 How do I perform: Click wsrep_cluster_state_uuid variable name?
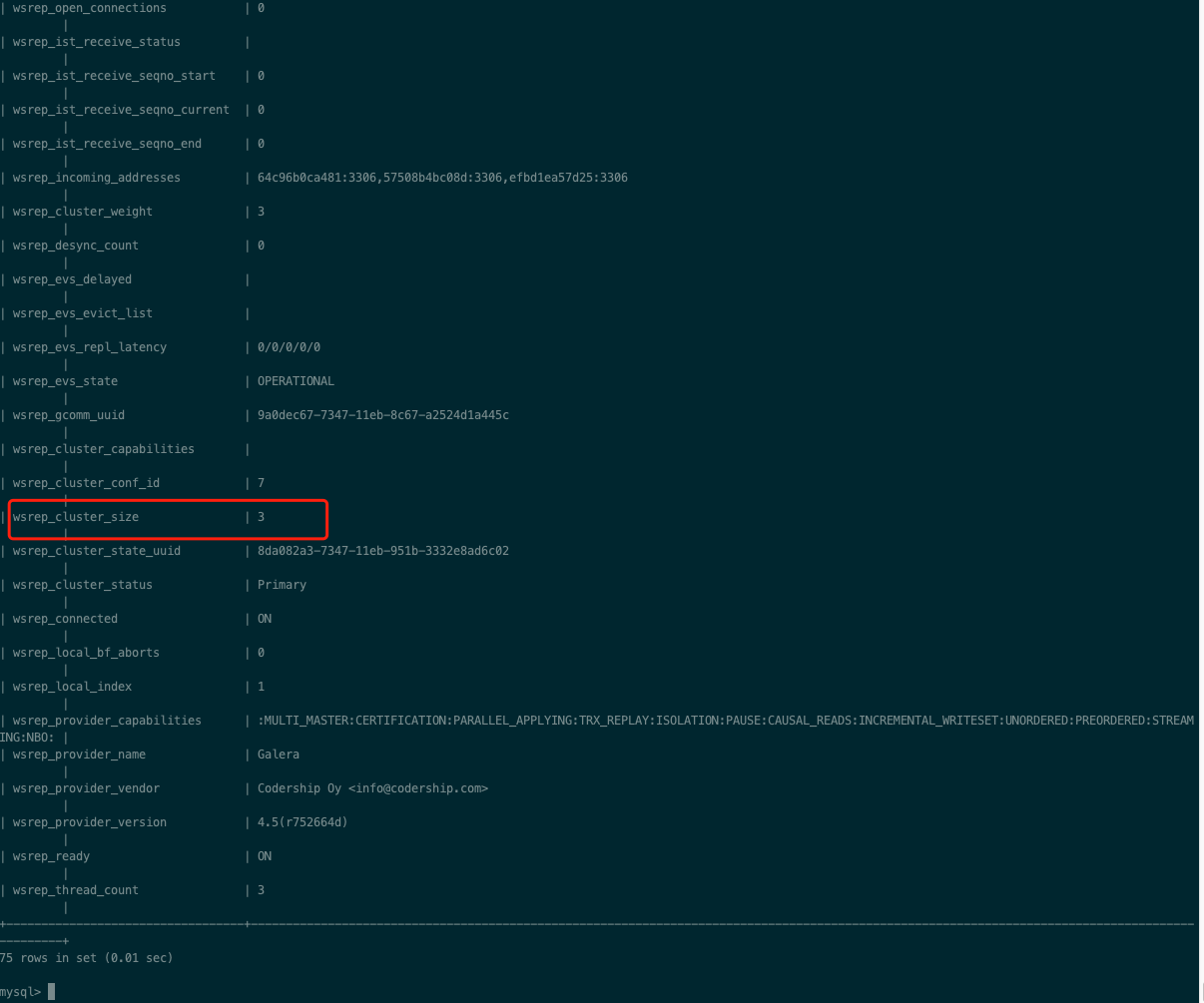tap(97, 551)
